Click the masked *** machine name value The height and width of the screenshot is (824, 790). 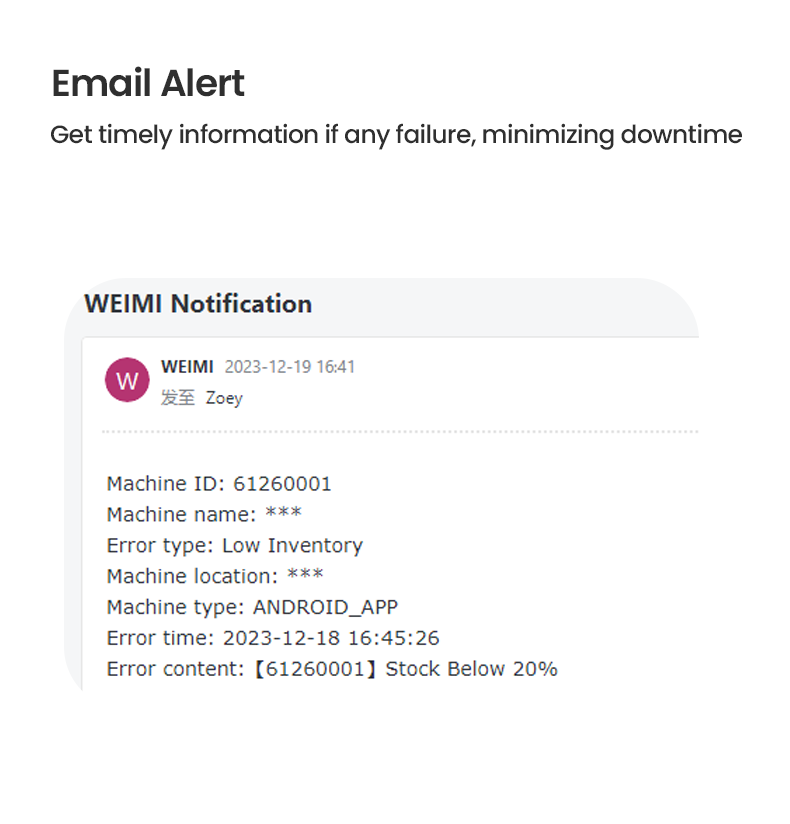pos(283,515)
